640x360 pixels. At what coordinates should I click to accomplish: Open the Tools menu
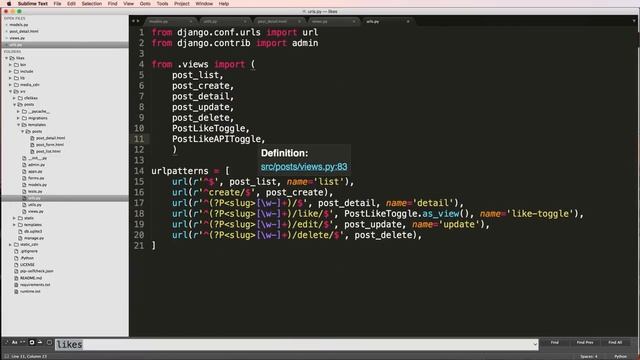click(x=162, y=4)
